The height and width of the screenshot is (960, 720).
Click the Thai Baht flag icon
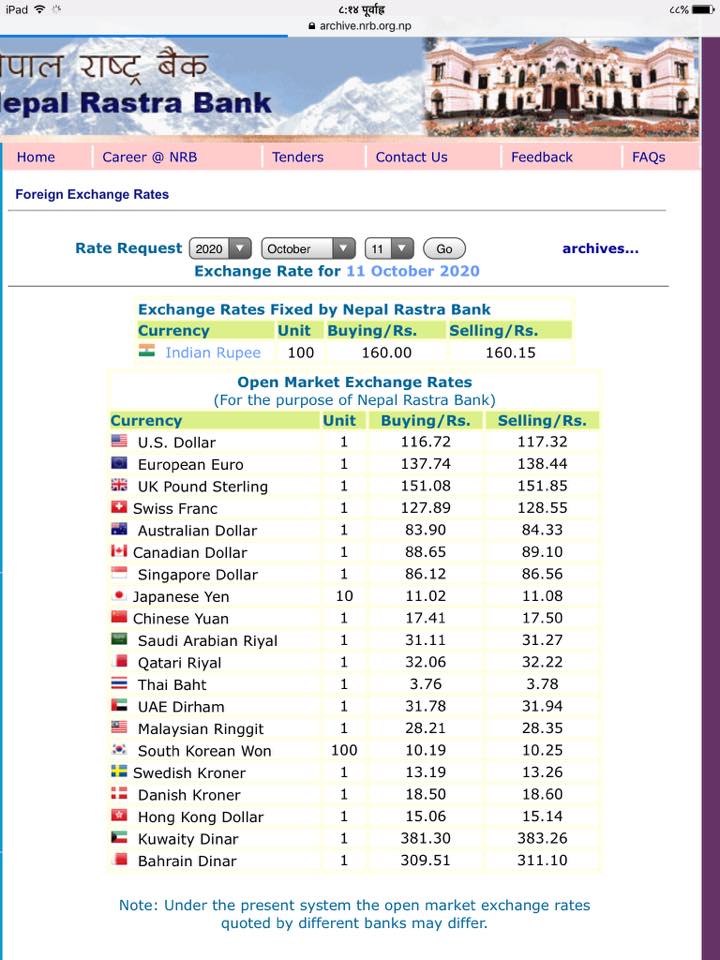click(x=119, y=683)
